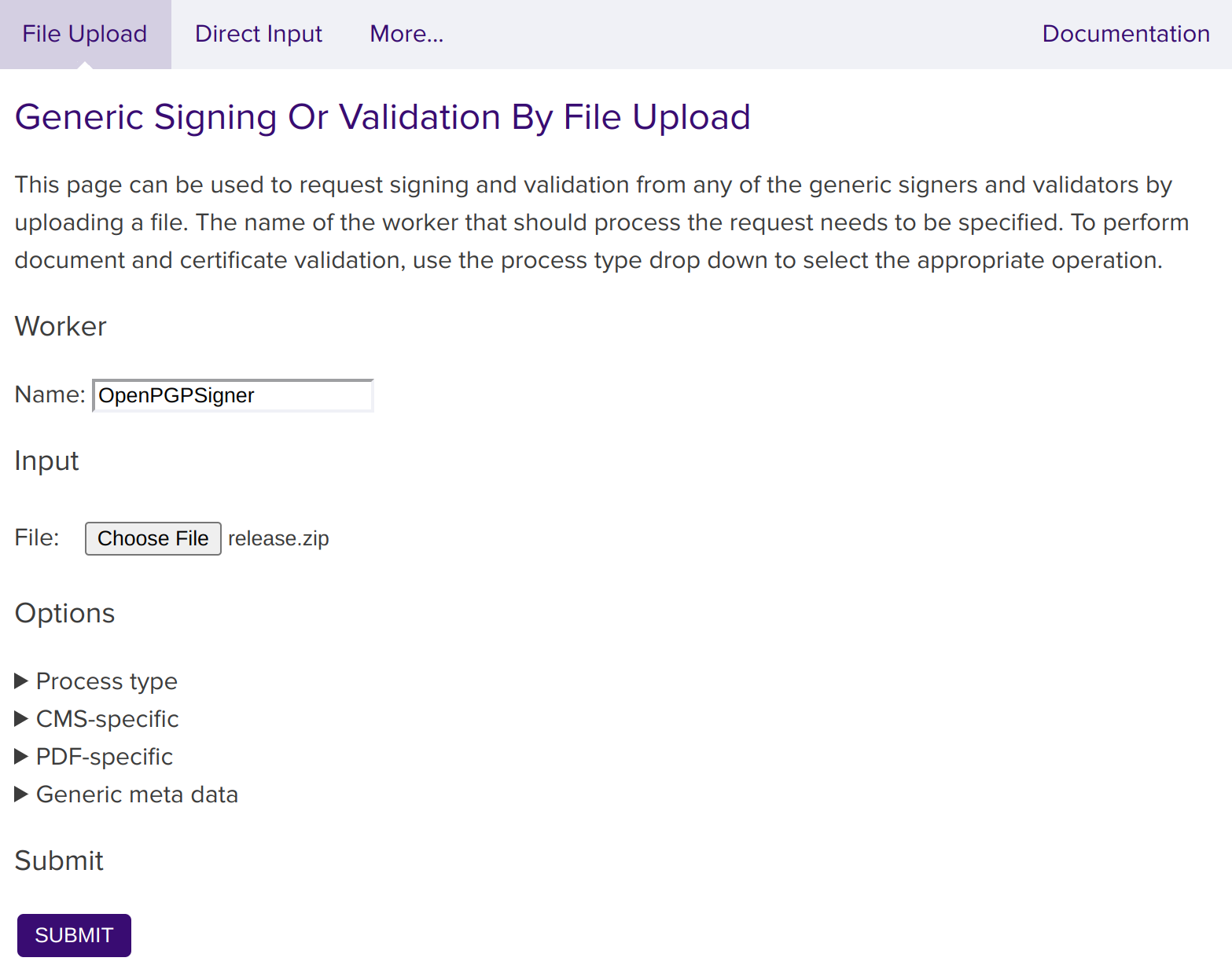This screenshot has height=976, width=1232.
Task: Click the Options section header
Action: pyautogui.click(x=64, y=613)
